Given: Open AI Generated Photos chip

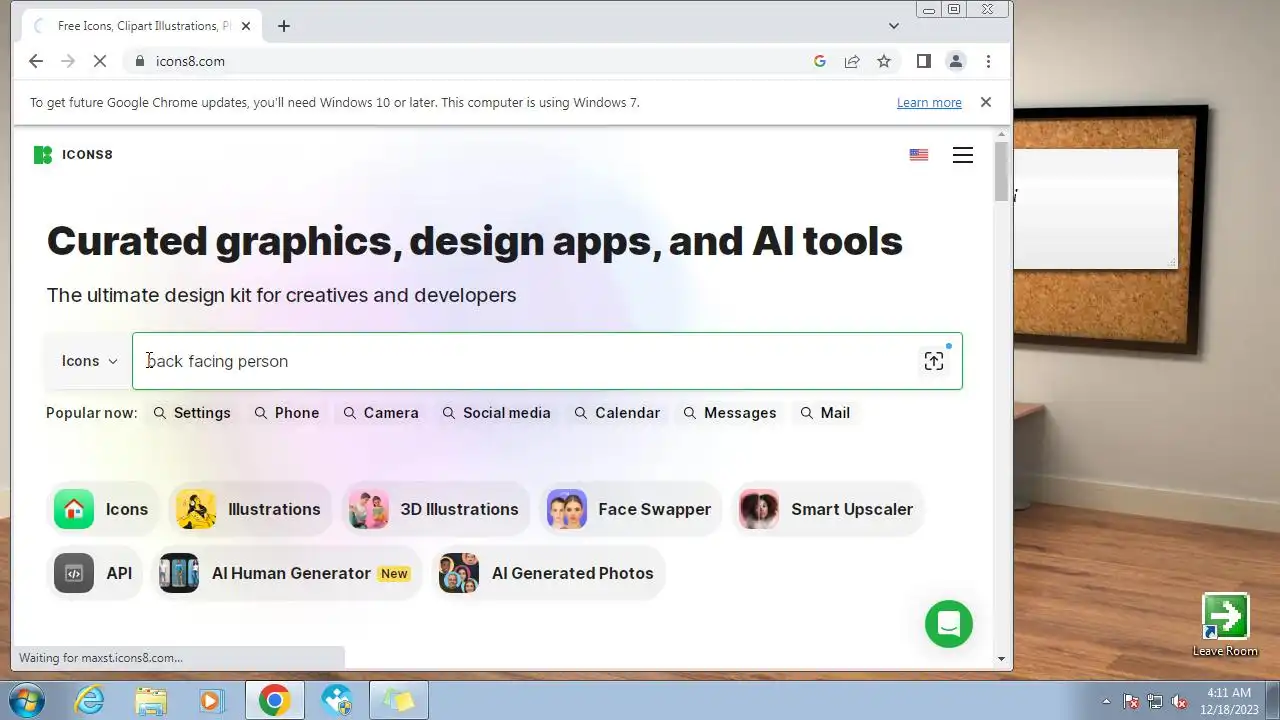Looking at the screenshot, I should (x=547, y=573).
